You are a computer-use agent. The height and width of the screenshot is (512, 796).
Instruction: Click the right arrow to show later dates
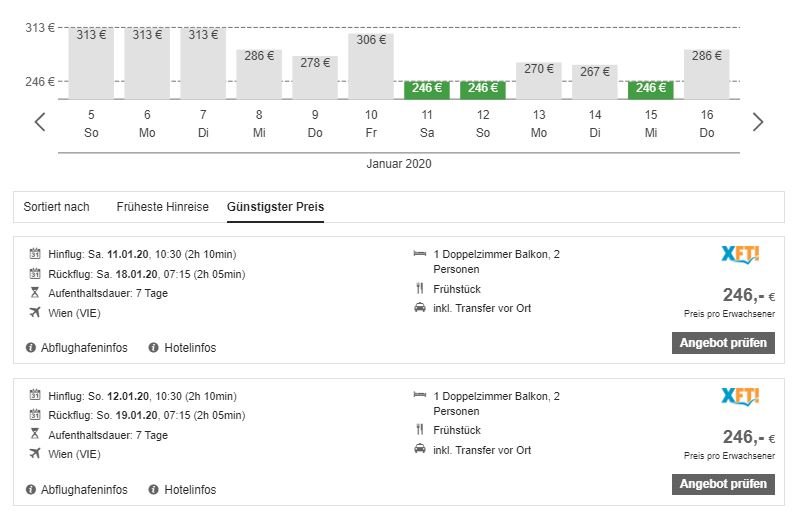[757, 122]
